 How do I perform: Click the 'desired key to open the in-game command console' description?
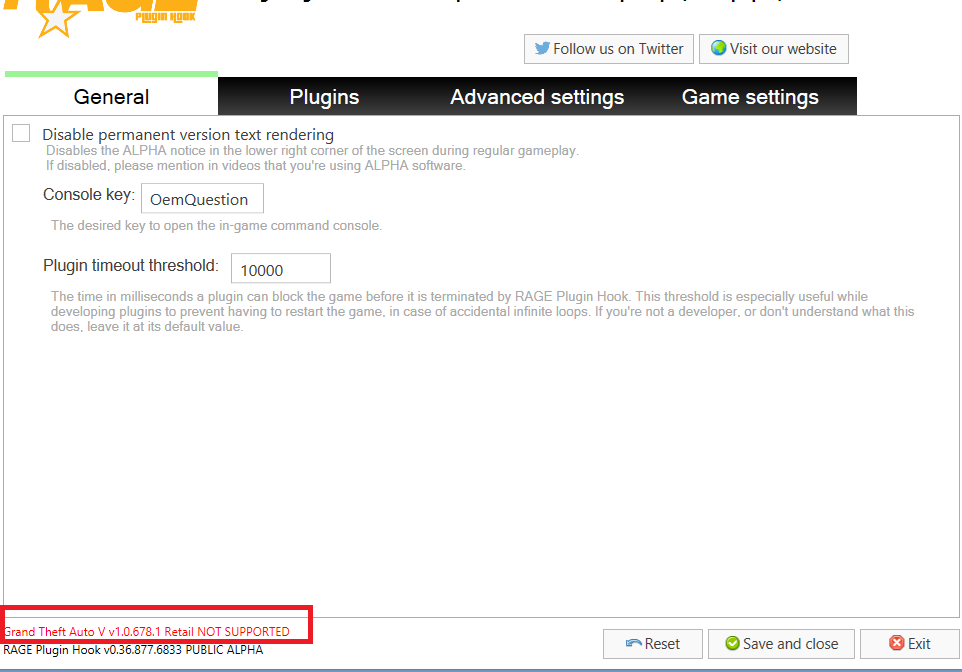[x=216, y=225]
